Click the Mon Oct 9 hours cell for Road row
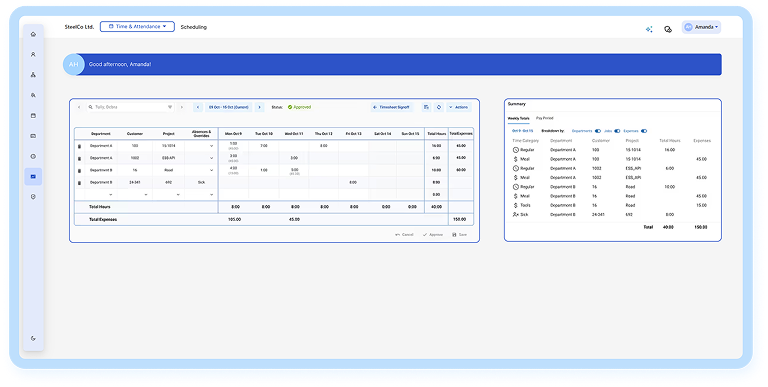Screen dimensions: 768x387 tap(234, 170)
